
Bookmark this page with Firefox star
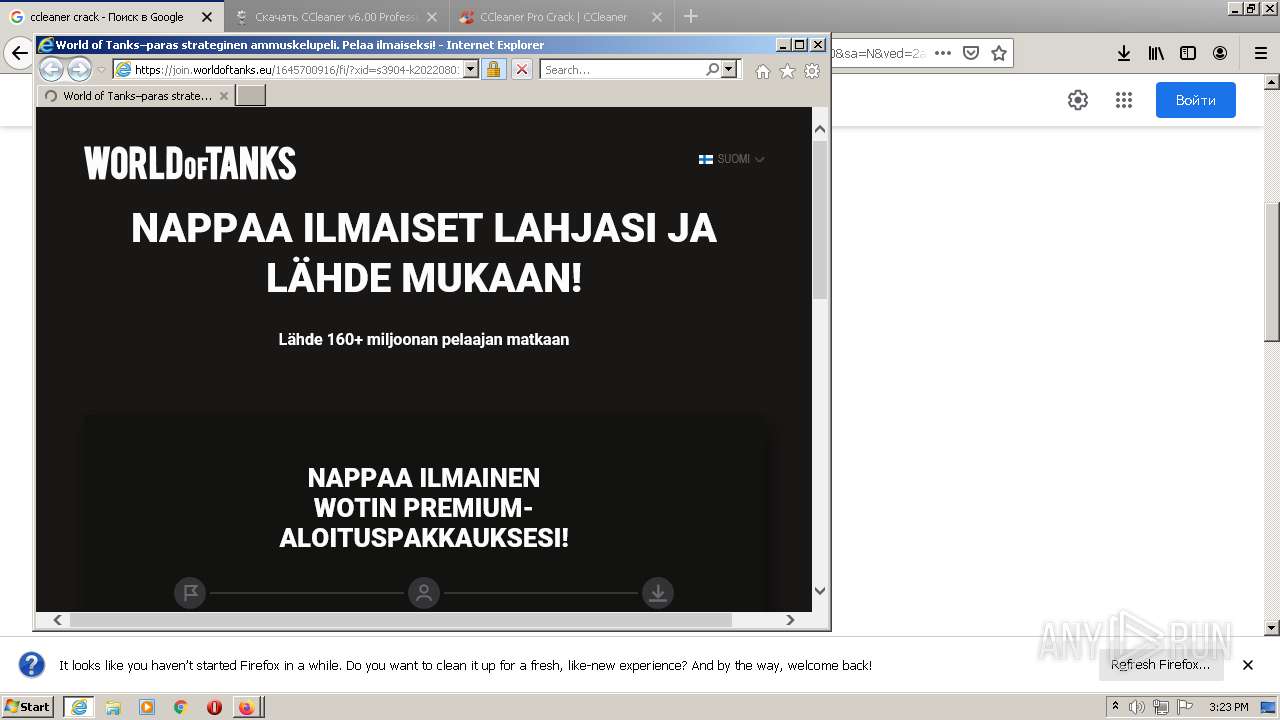click(999, 53)
